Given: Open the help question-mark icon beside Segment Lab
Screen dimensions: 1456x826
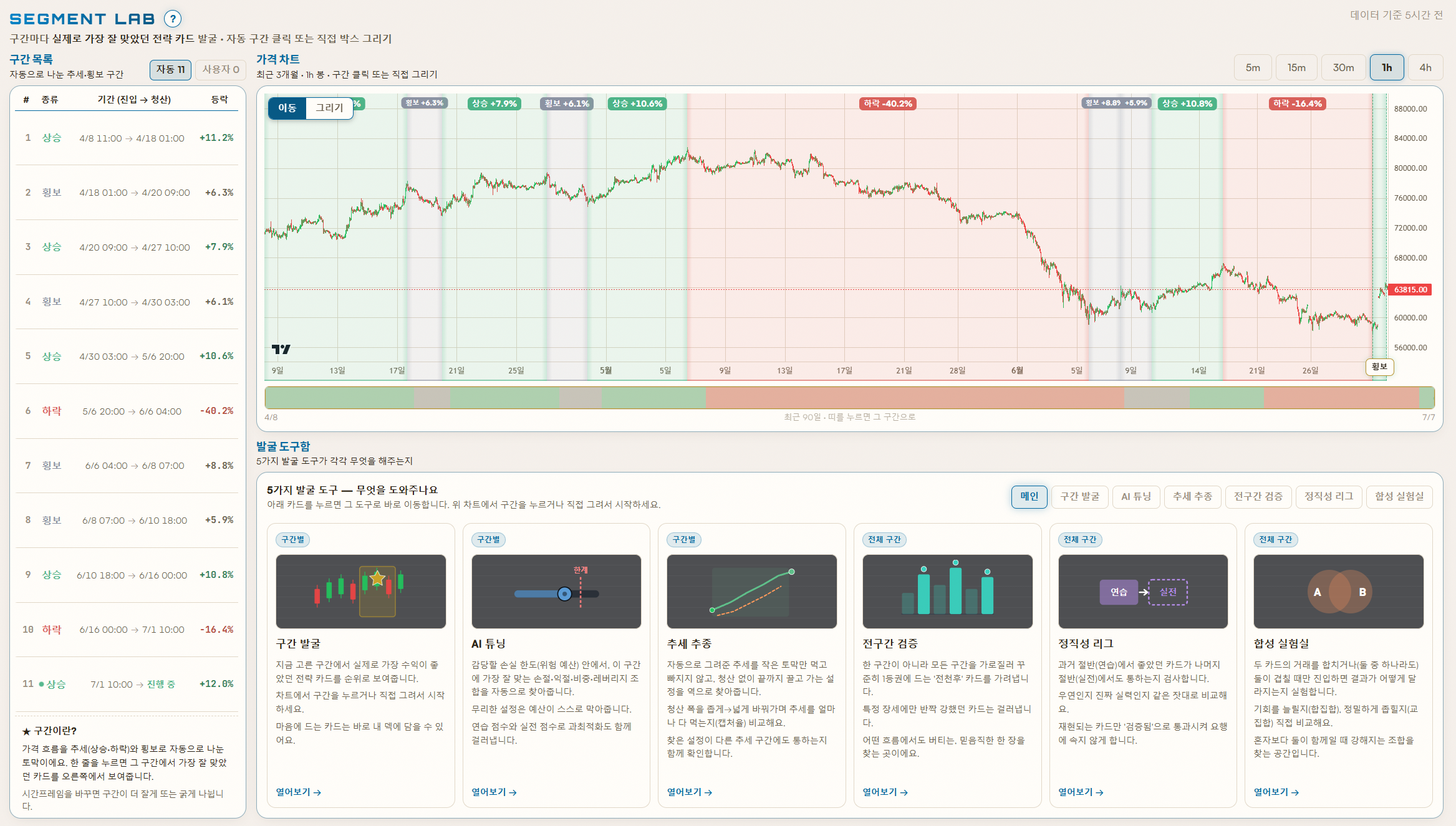Looking at the screenshot, I should pos(173,19).
